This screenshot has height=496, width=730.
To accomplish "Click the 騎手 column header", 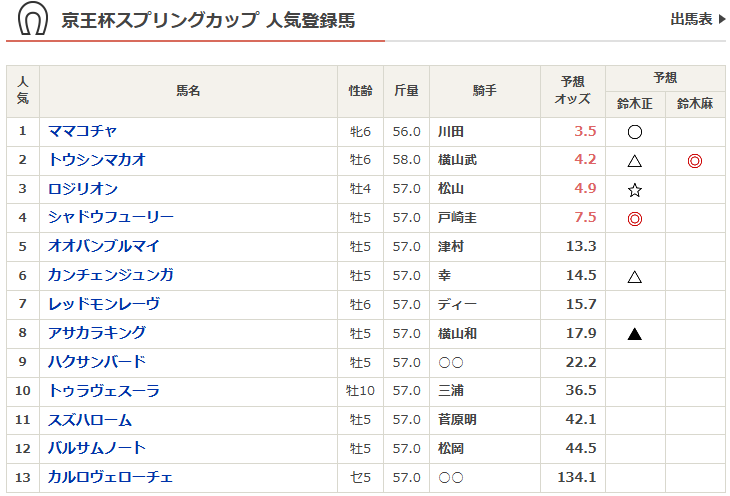I will (485, 91).
